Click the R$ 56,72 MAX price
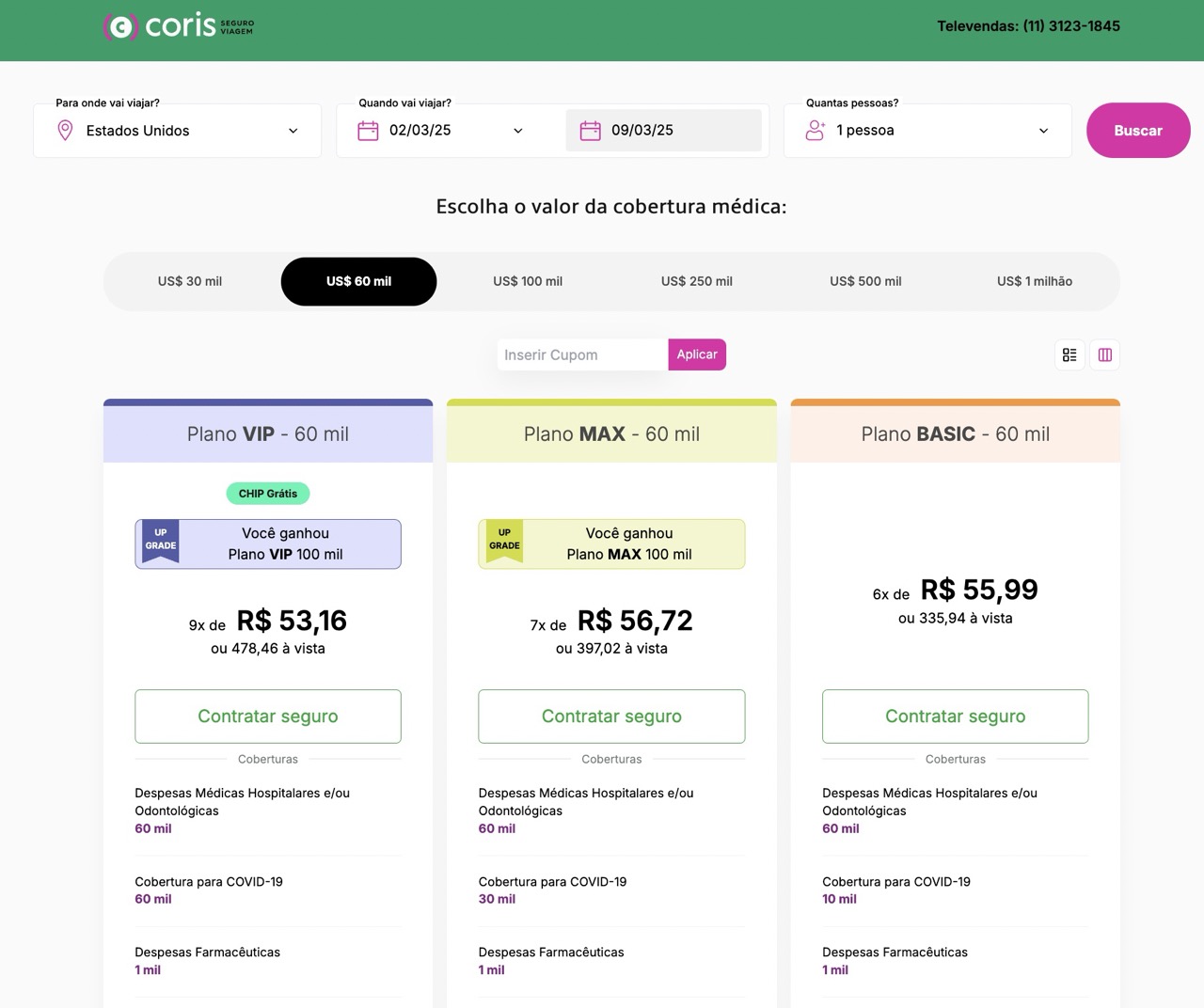 pyautogui.click(x=635, y=621)
